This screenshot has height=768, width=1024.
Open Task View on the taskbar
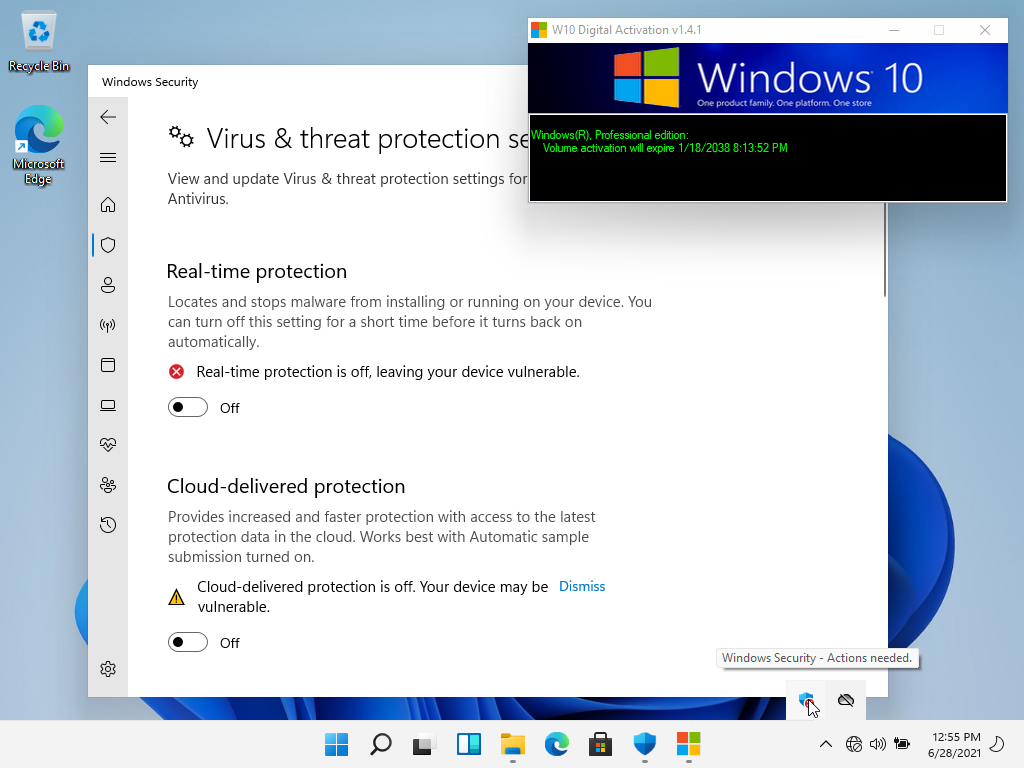tap(424, 744)
